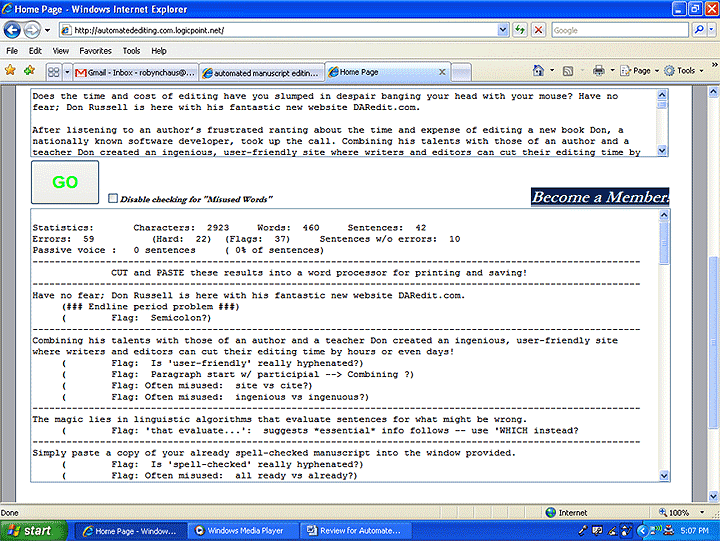This screenshot has width=720, height=541.
Task: Click the RSS Feeds icon
Action: tap(568, 71)
